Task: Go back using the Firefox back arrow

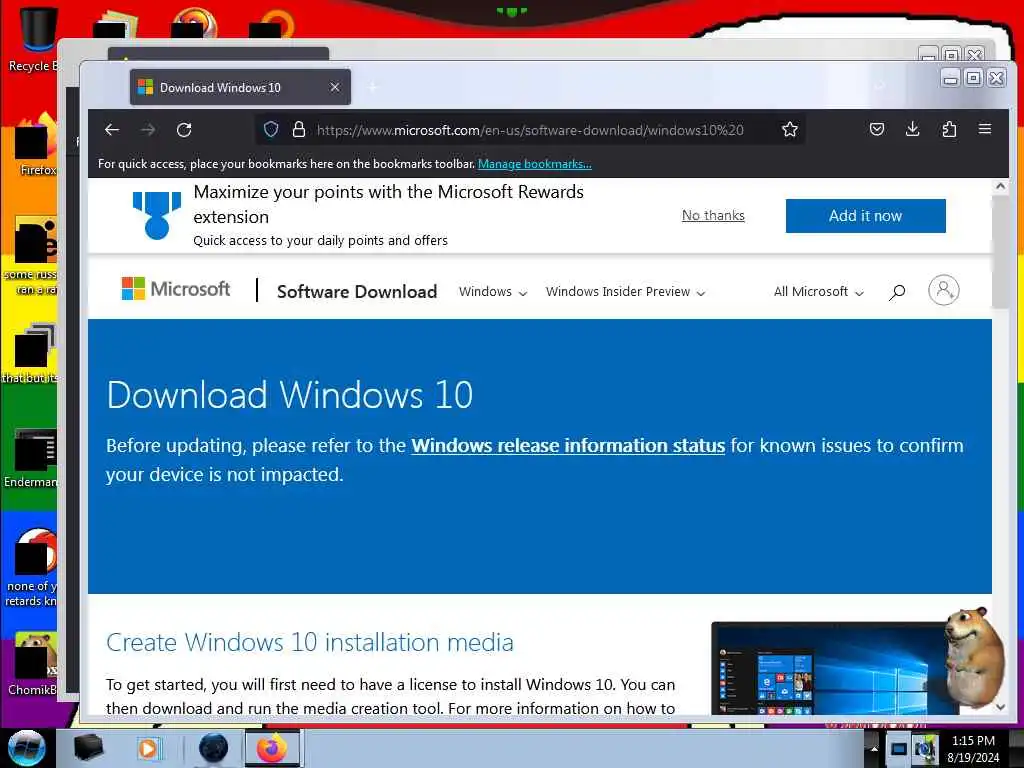Action: pos(112,129)
